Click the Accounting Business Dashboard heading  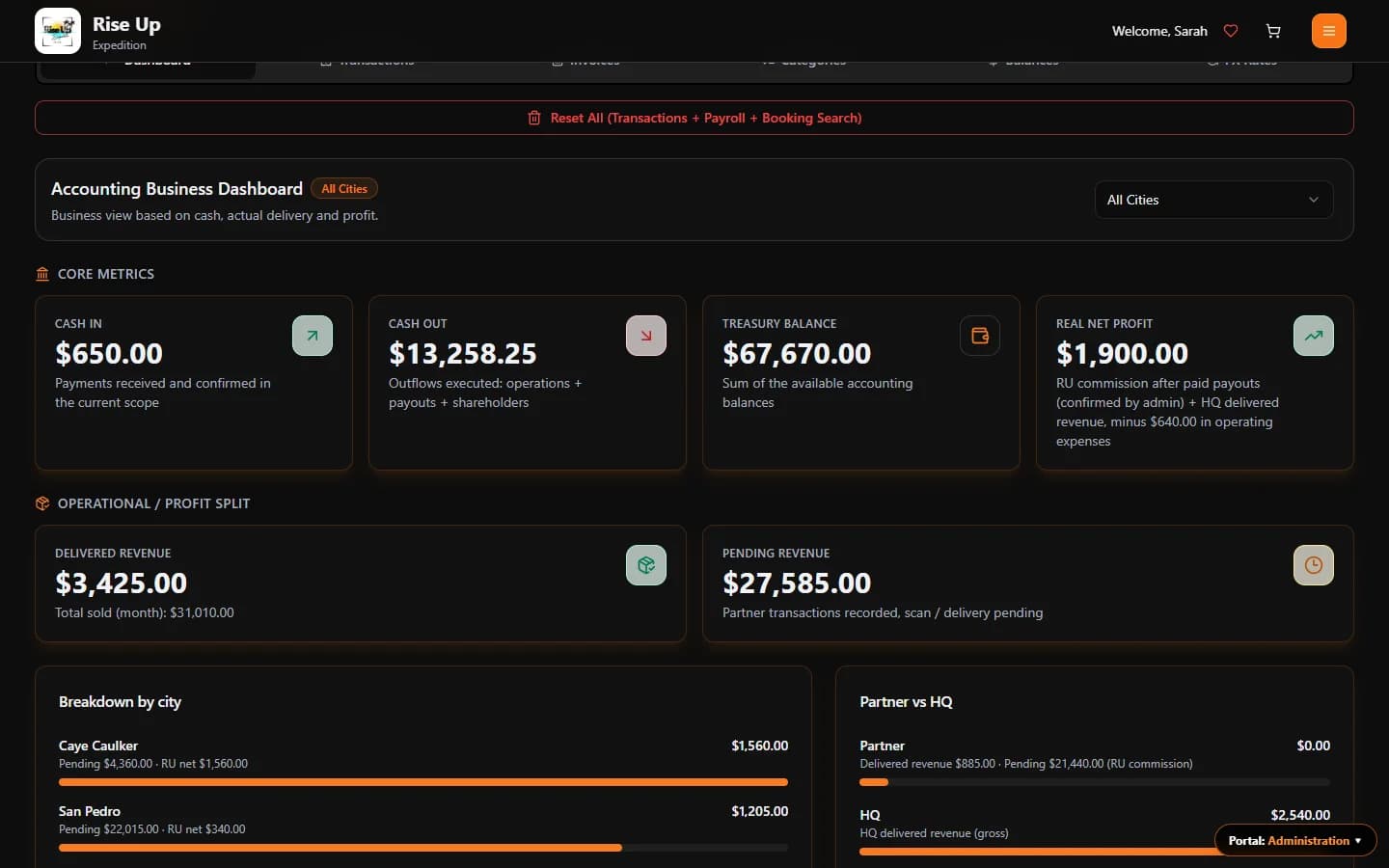[177, 189]
